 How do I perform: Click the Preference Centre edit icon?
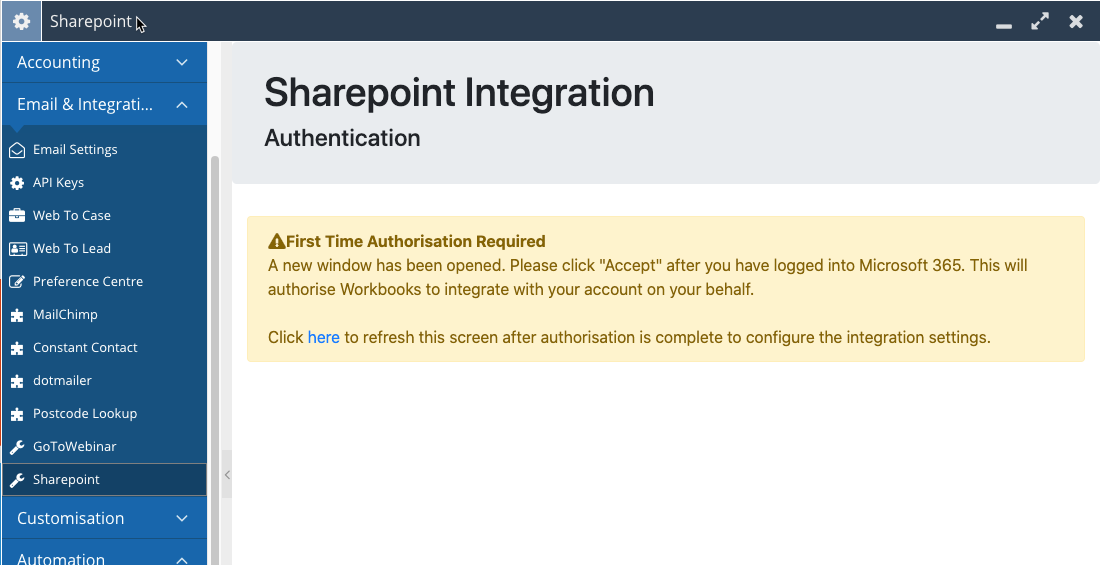tap(17, 281)
